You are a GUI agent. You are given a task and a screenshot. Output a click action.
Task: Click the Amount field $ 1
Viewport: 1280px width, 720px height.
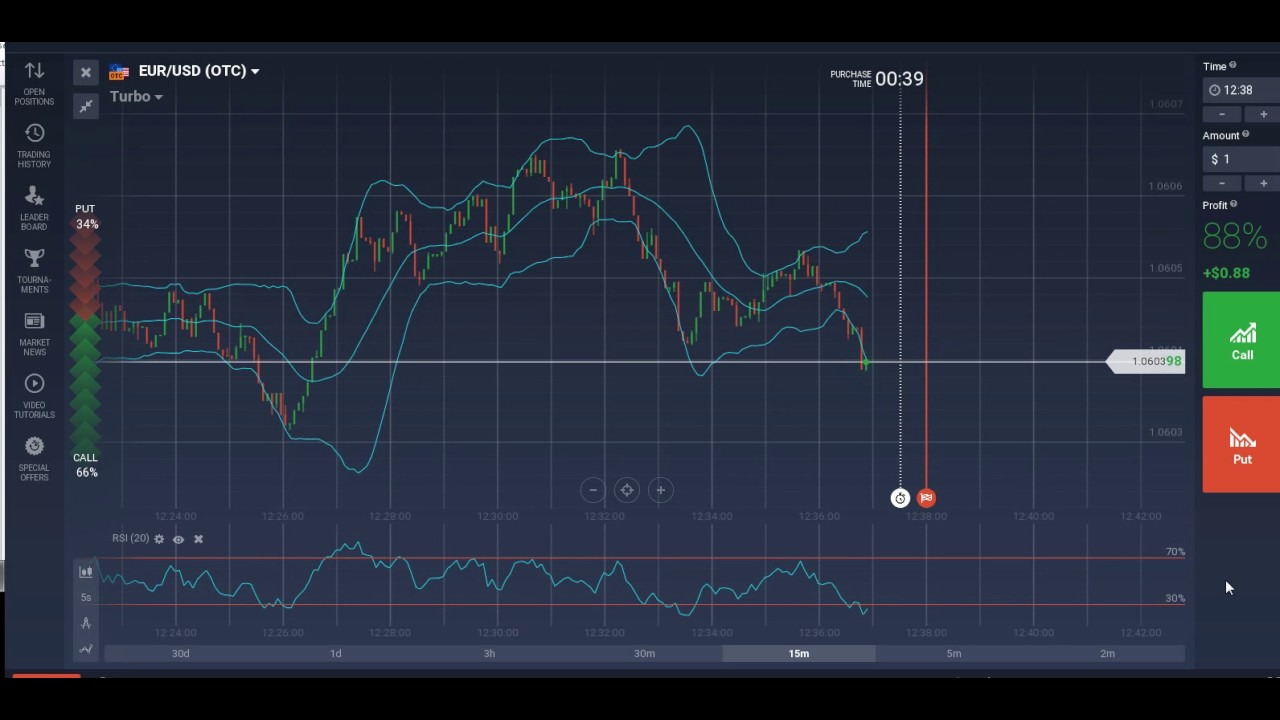click(x=1241, y=159)
